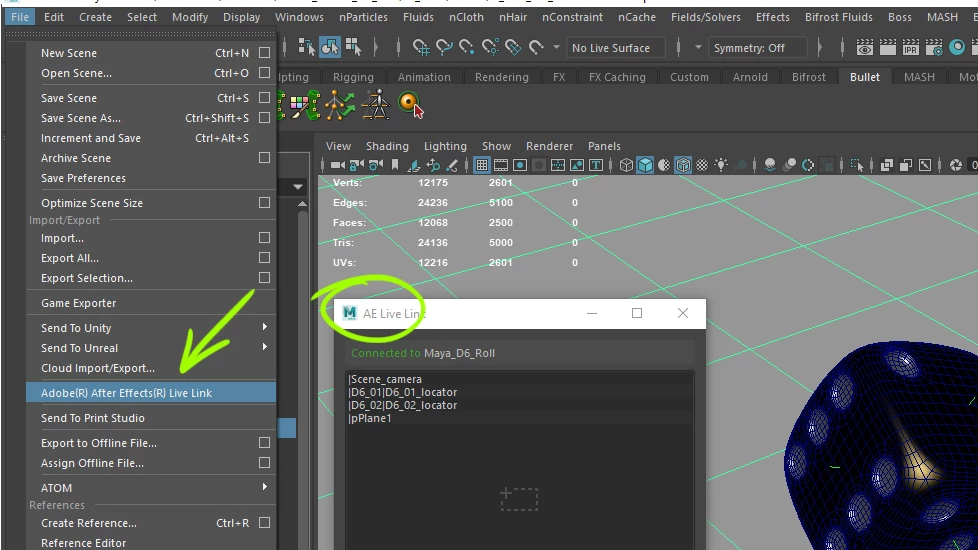978x550 pixels.
Task: Click the use all lights bulb icon
Action: [721, 165]
